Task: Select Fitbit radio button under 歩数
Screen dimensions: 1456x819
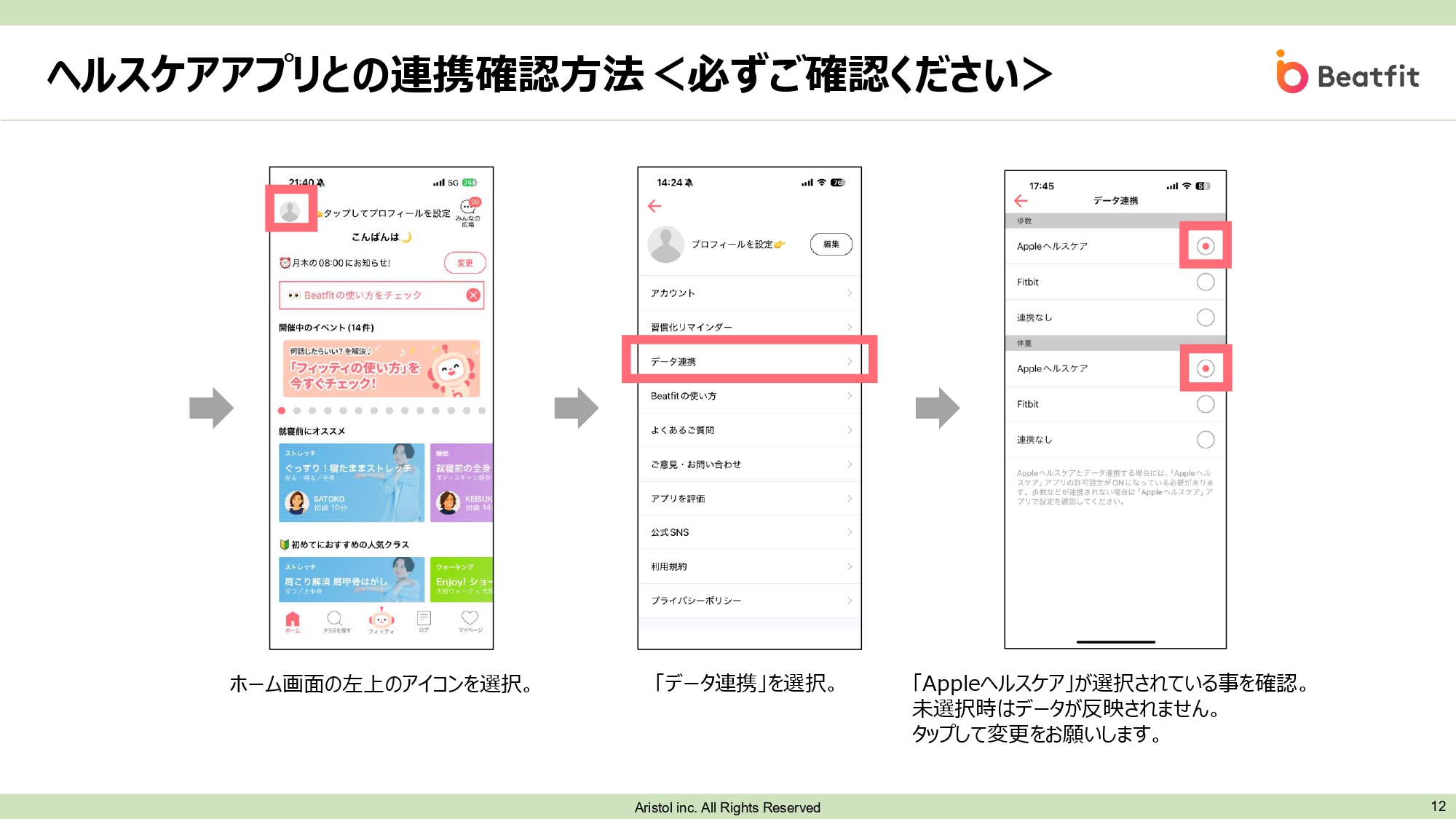Action: click(x=1205, y=282)
